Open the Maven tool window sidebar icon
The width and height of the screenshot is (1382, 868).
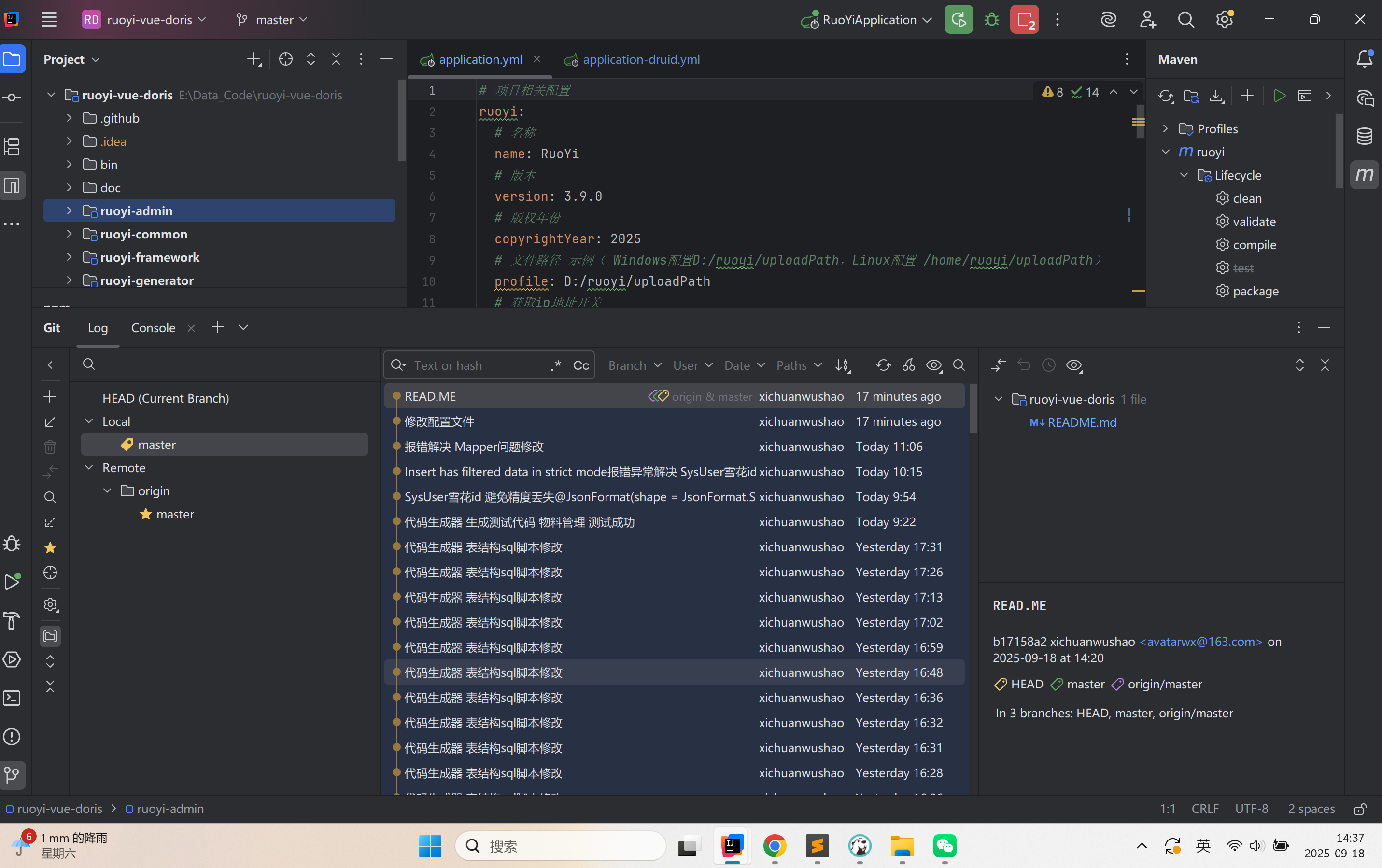click(1364, 174)
